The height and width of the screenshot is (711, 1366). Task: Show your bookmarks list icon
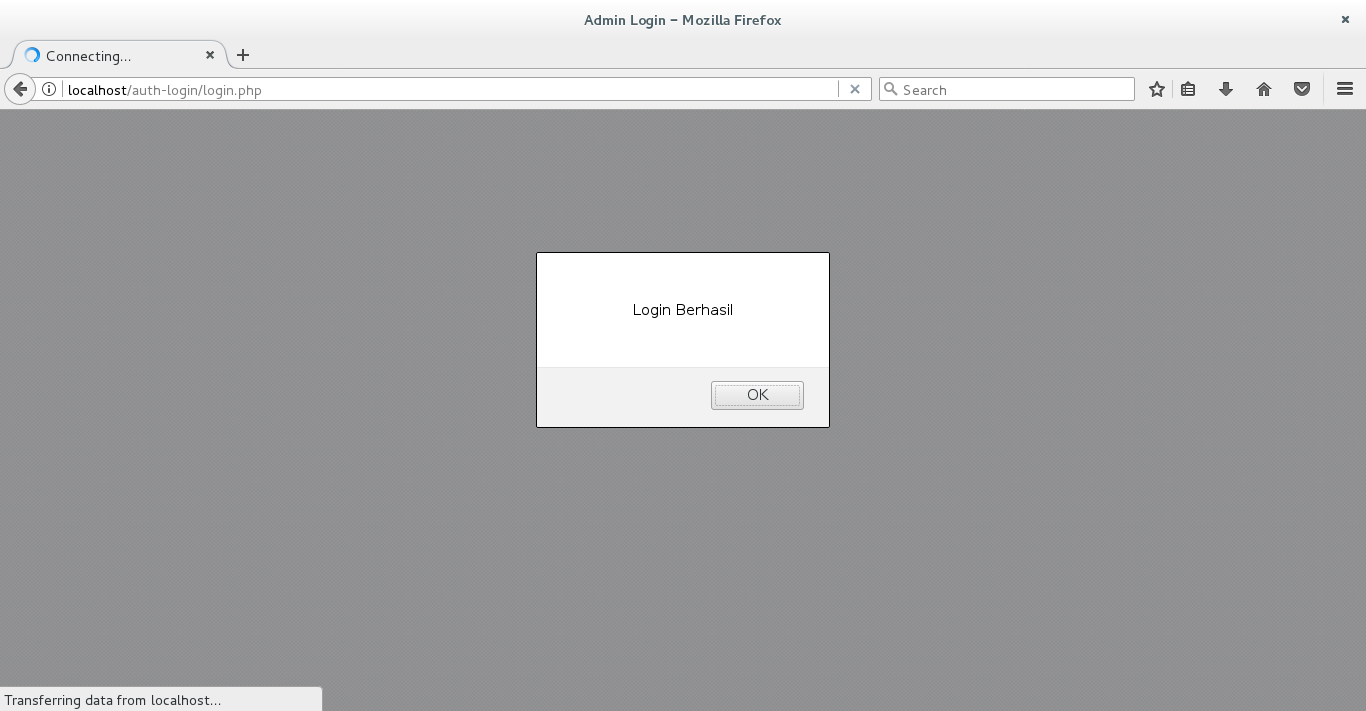pyautogui.click(x=1188, y=89)
